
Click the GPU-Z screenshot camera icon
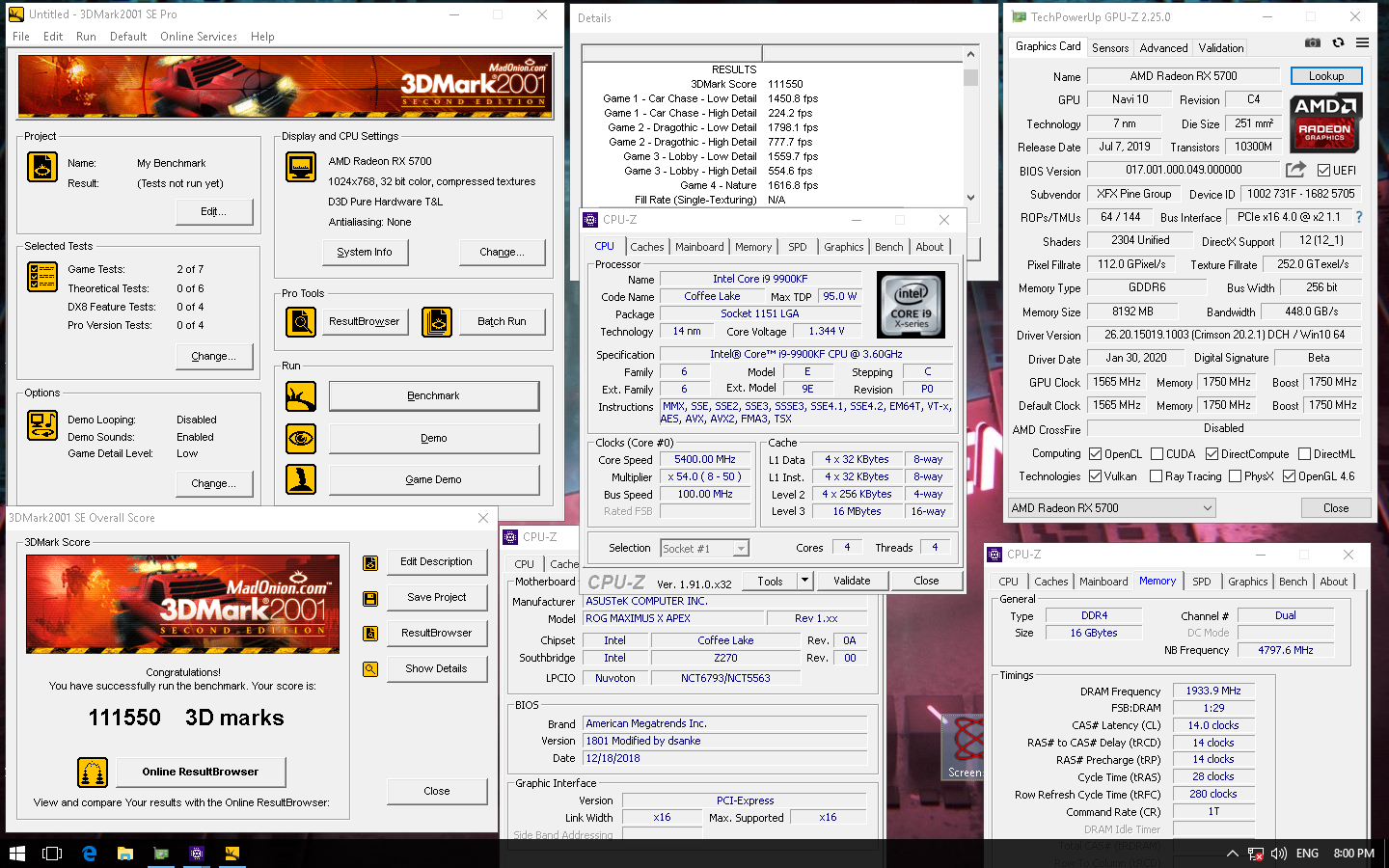(x=1313, y=42)
